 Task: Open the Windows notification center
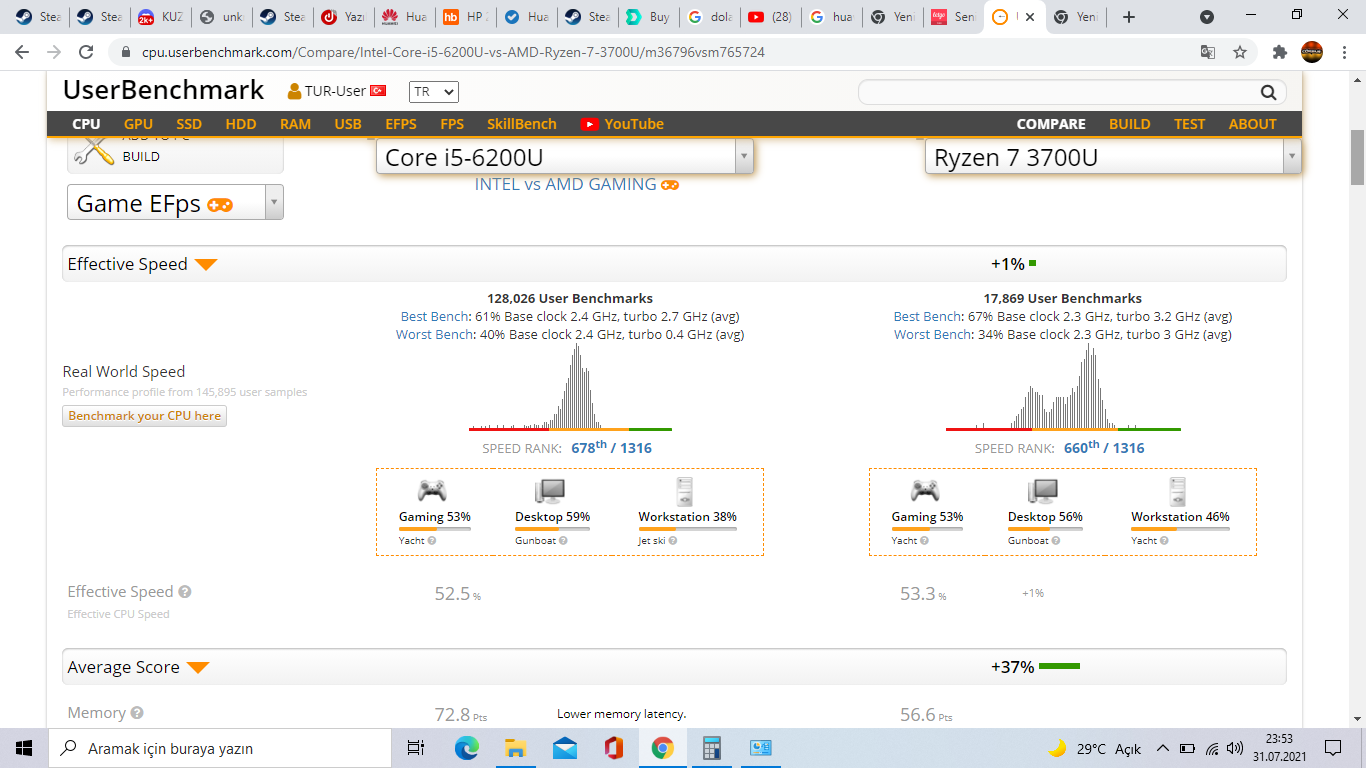click(x=1333, y=748)
